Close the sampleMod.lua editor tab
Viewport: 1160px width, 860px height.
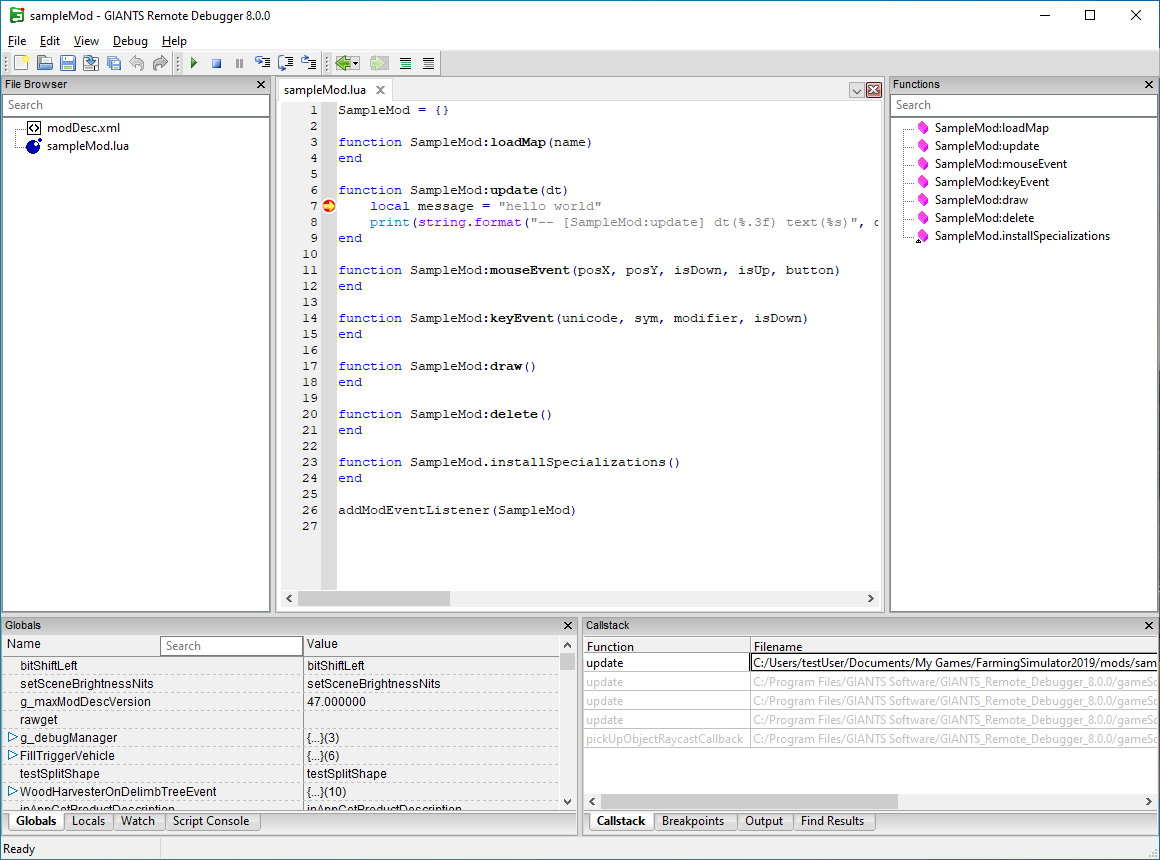coord(380,90)
